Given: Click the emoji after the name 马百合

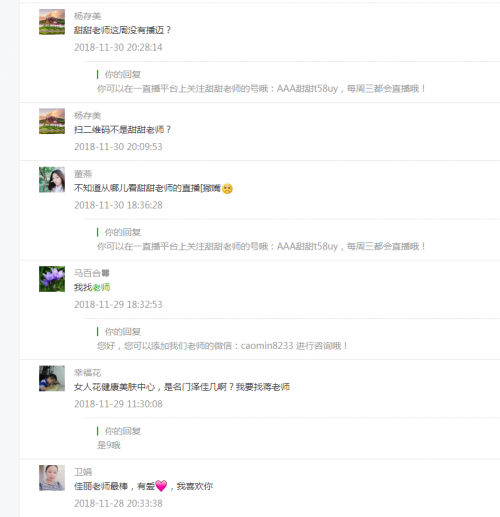Looking at the screenshot, I should pos(106,273).
